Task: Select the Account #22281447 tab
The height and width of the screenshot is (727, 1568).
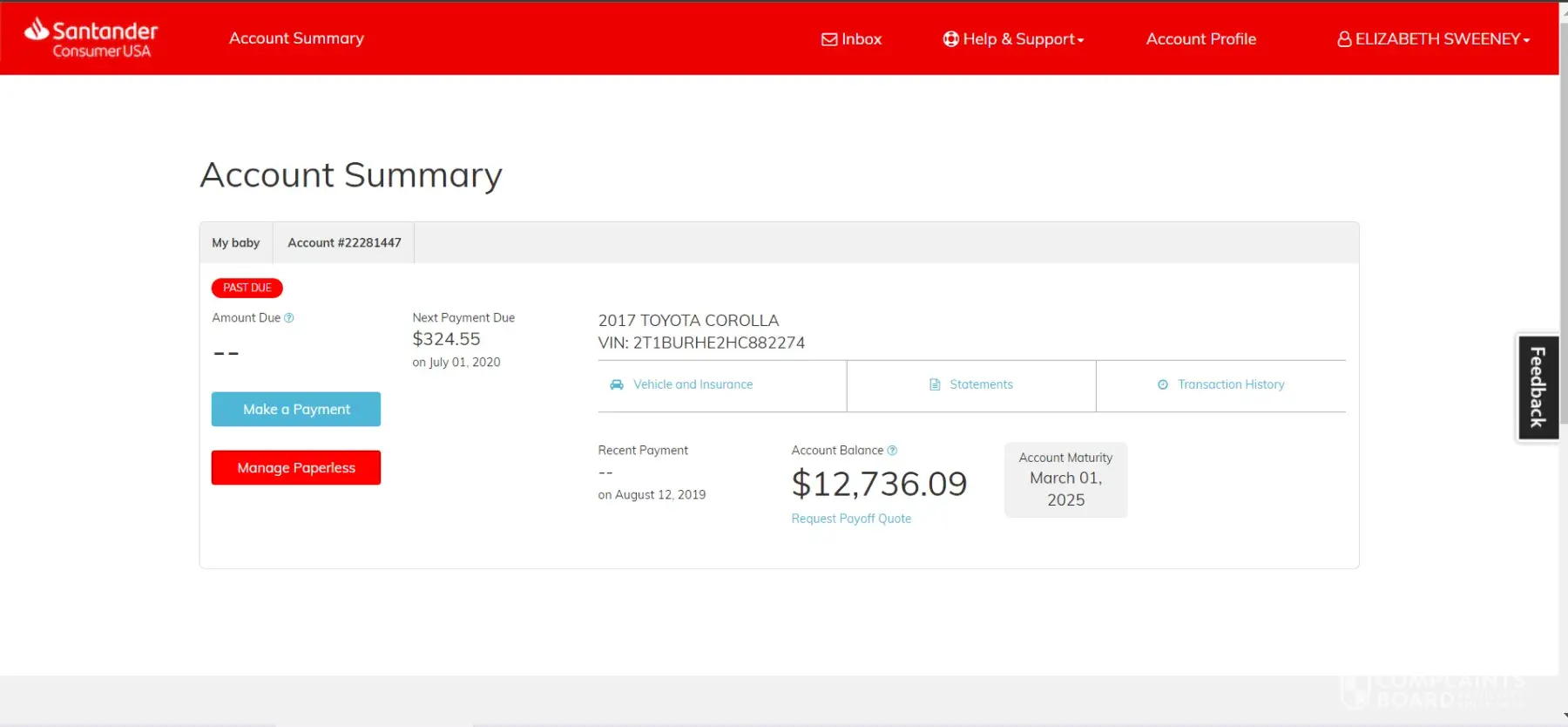Action: pyautogui.click(x=344, y=242)
